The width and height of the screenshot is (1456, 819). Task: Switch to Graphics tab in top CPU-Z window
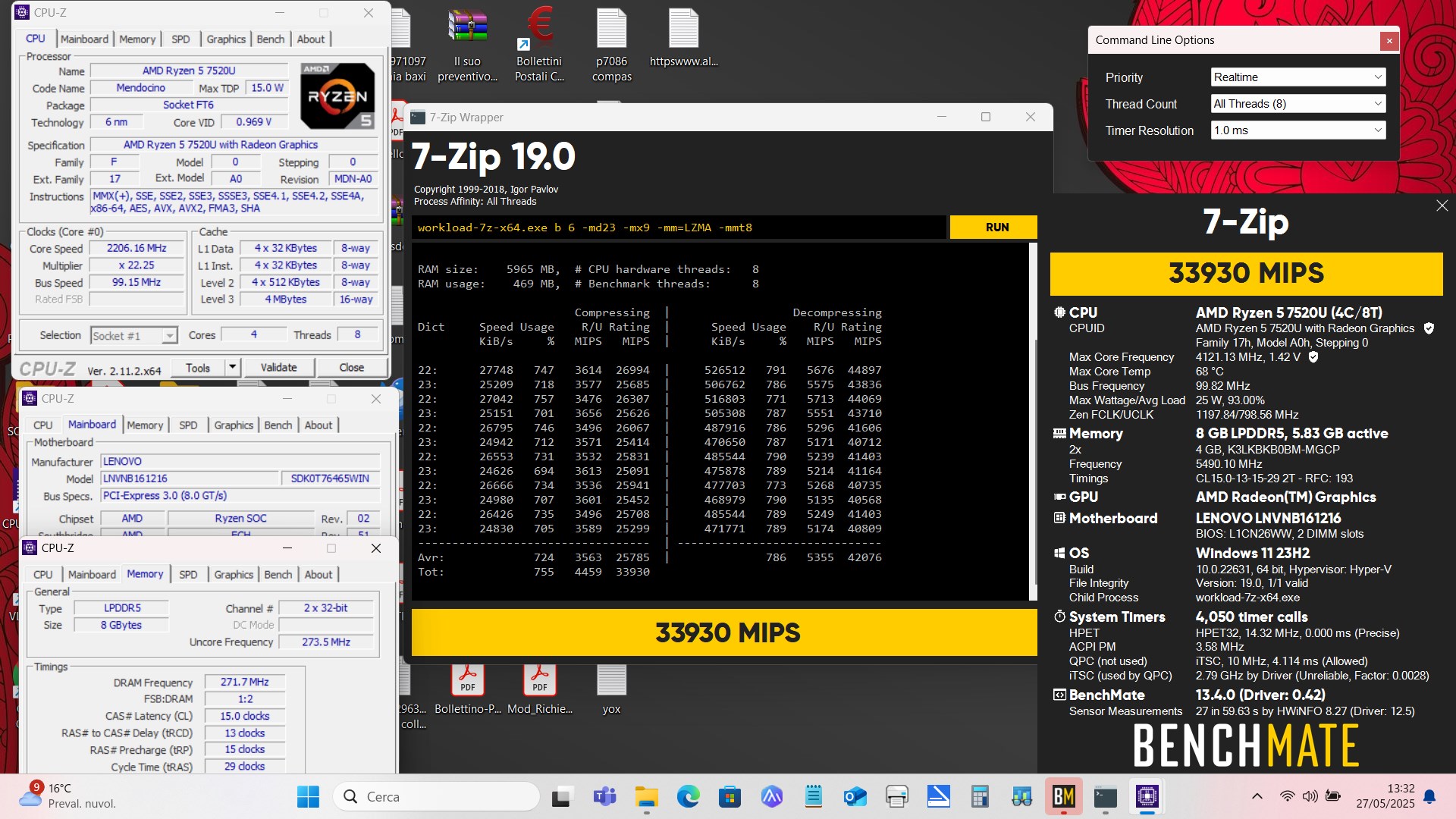coord(226,39)
